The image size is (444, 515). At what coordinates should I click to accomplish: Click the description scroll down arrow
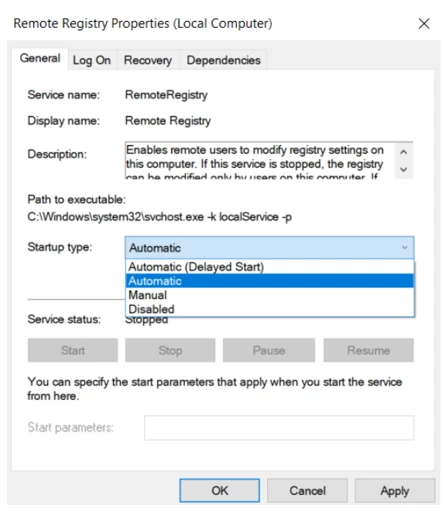404,170
